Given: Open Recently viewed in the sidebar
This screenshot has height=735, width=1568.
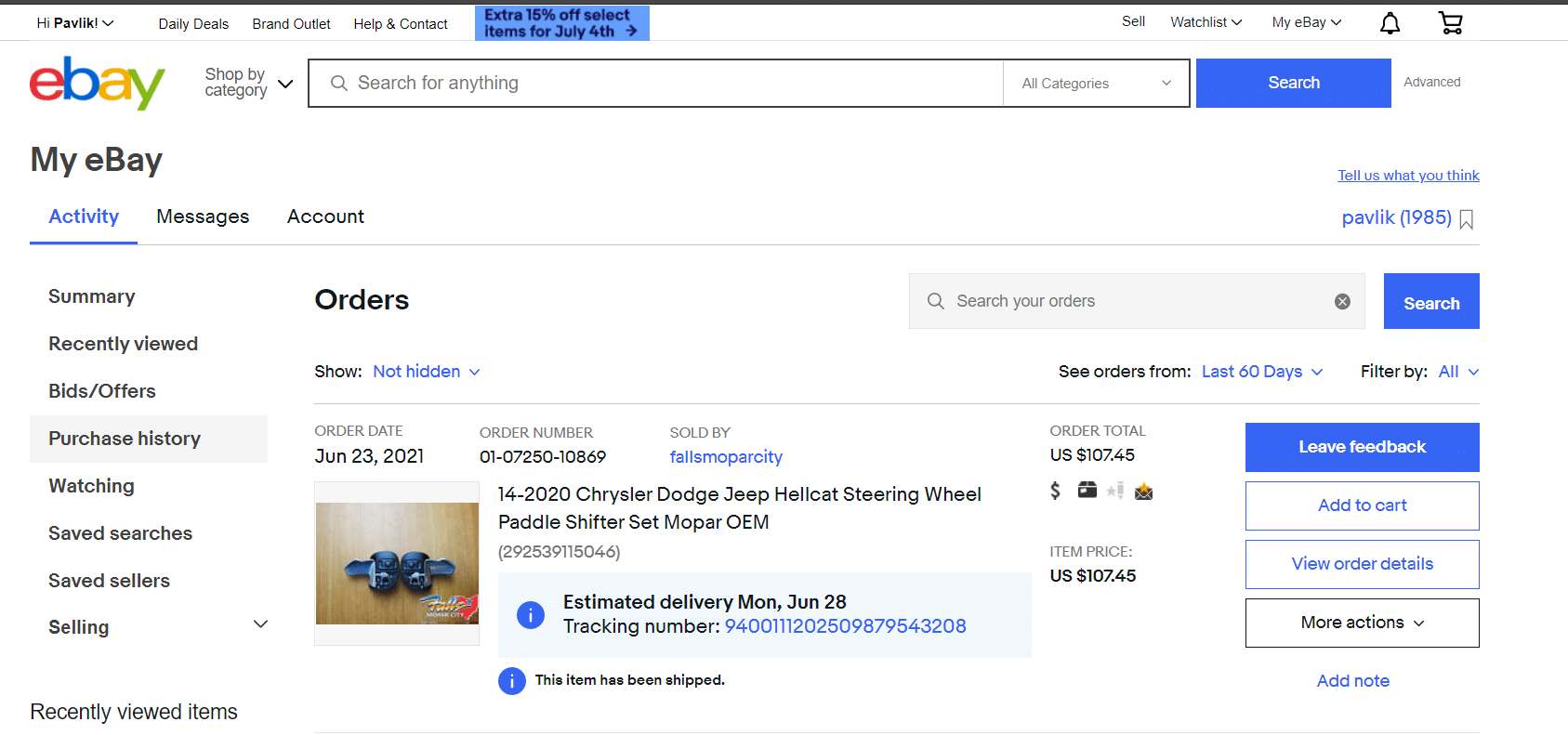Looking at the screenshot, I should pos(124,344).
